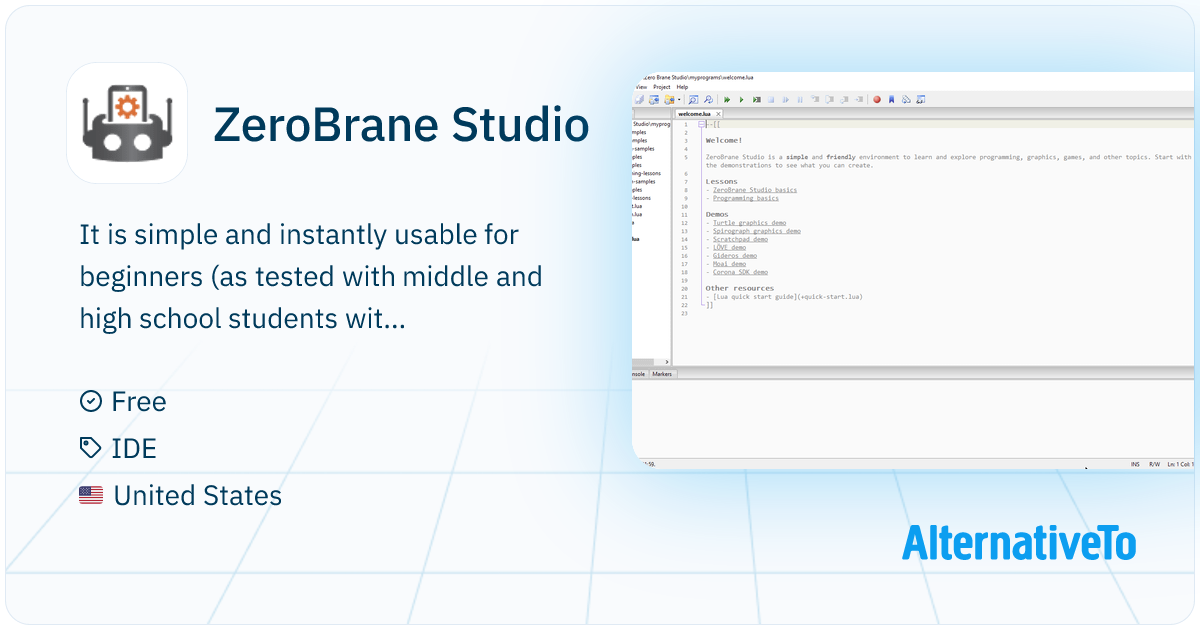Image resolution: width=1200 pixels, height=630 pixels.
Task: Click the Find and Replace magnifier icon
Action: click(x=708, y=98)
